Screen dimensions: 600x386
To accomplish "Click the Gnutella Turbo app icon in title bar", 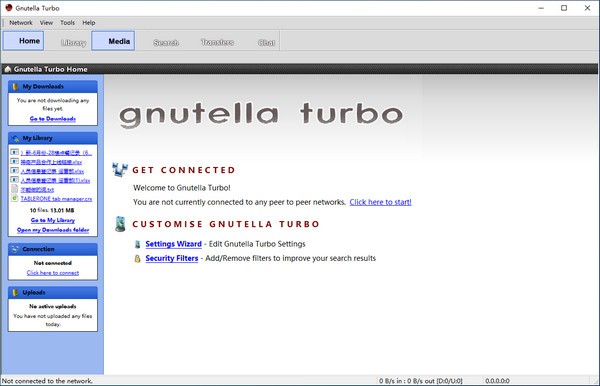I will 8,8.
